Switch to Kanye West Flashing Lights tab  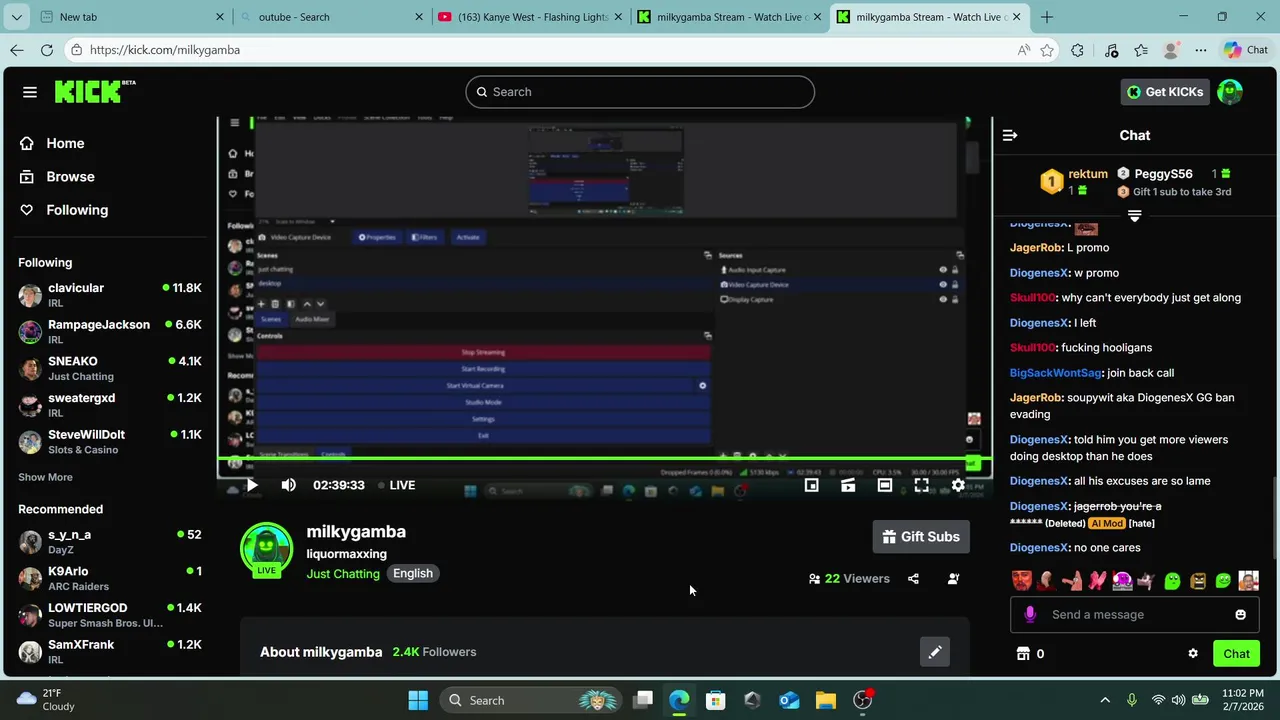(x=529, y=17)
